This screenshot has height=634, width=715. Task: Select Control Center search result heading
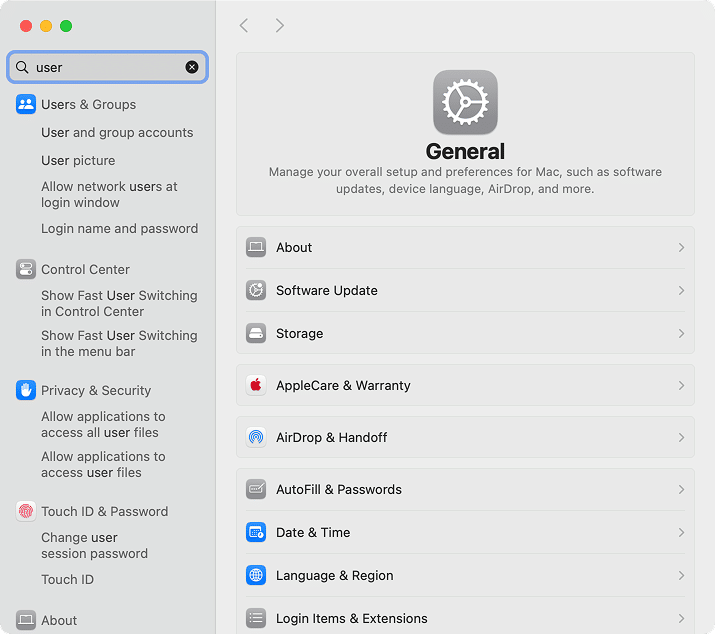click(x=85, y=270)
